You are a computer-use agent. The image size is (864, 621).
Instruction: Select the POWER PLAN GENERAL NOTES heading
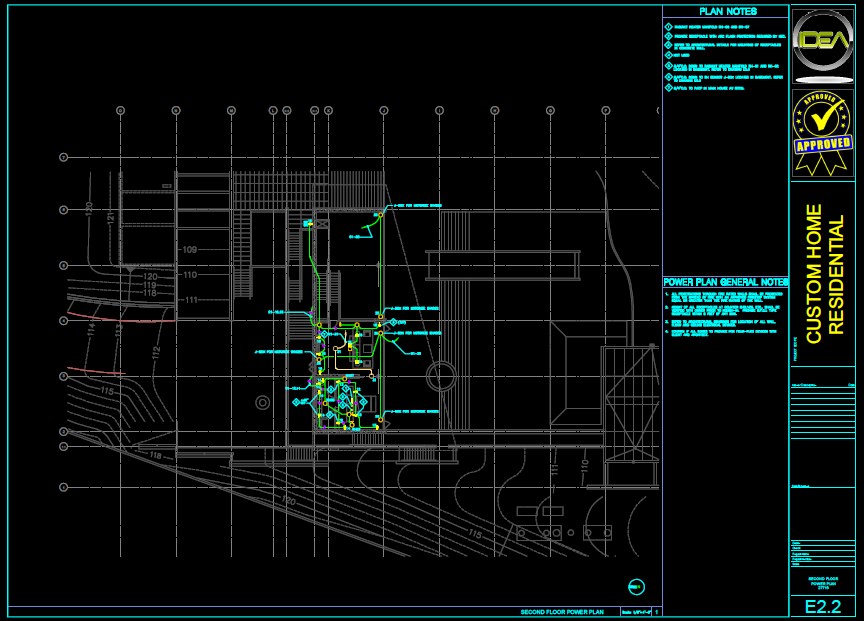[726, 282]
